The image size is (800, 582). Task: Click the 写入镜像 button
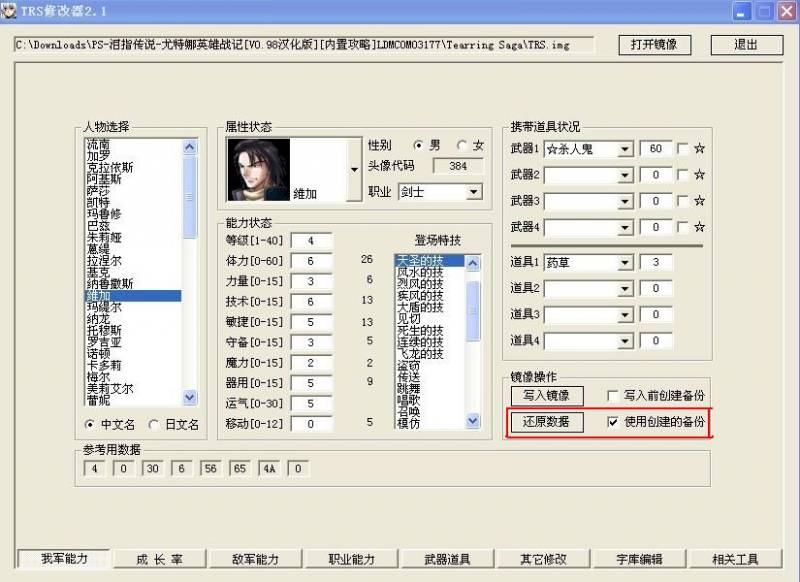pyautogui.click(x=546, y=396)
